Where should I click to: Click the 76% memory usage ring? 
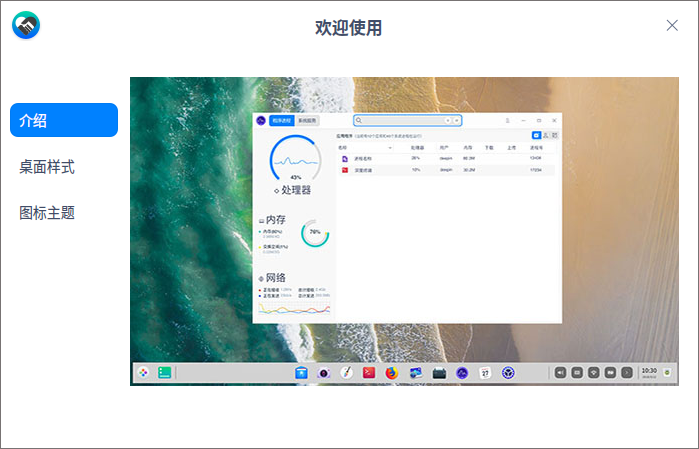pyautogui.click(x=315, y=232)
